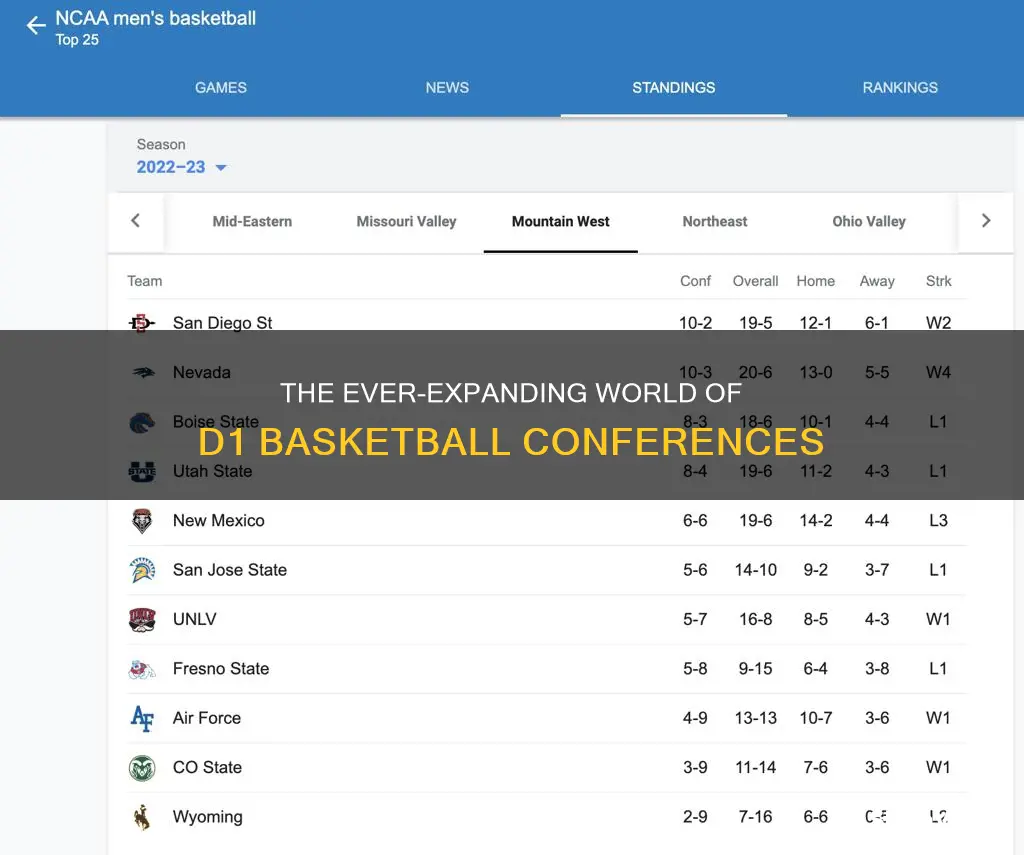Click Wyoming overall record 7-16

click(x=756, y=817)
